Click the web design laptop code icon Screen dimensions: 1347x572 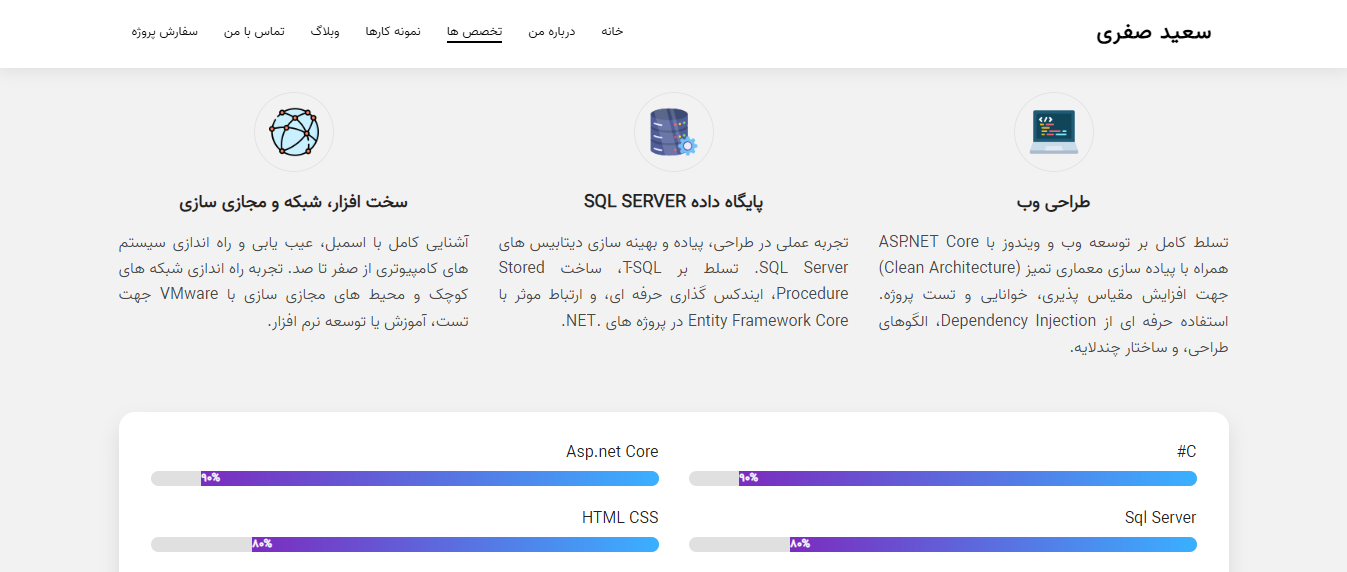click(1053, 132)
